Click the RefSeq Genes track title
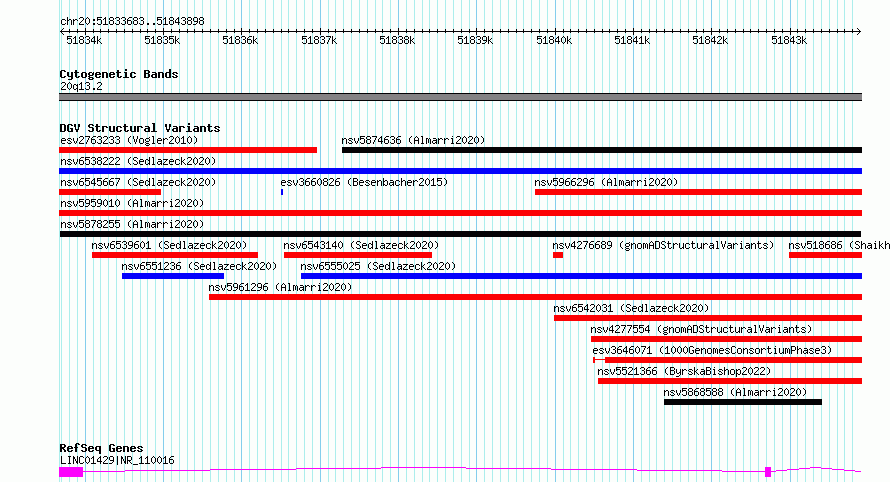Screen dimensions: 890x482 [x=101, y=449]
